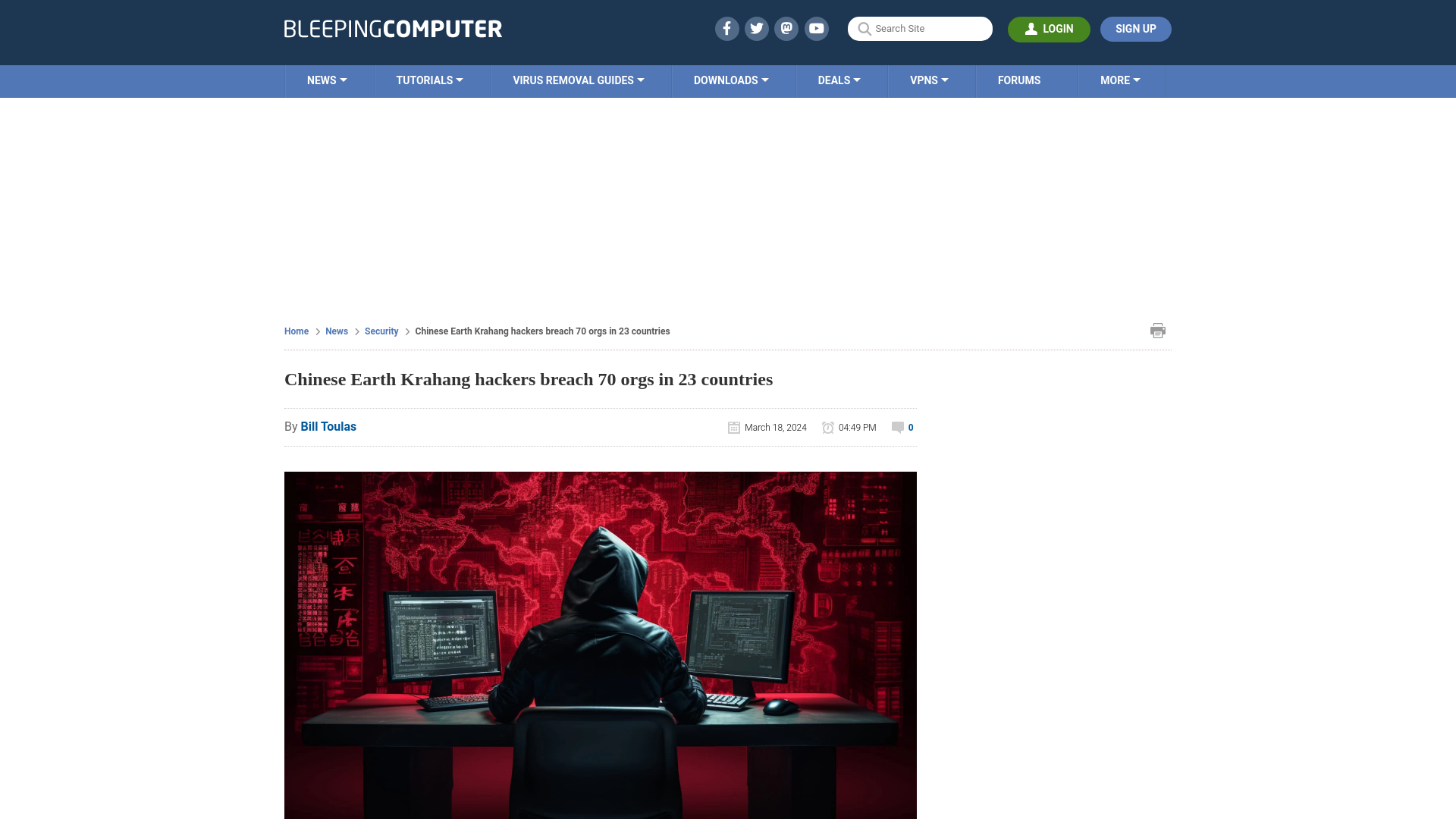Click the Twitter icon in header
Image resolution: width=1456 pixels, height=819 pixels.
pyautogui.click(x=756, y=28)
